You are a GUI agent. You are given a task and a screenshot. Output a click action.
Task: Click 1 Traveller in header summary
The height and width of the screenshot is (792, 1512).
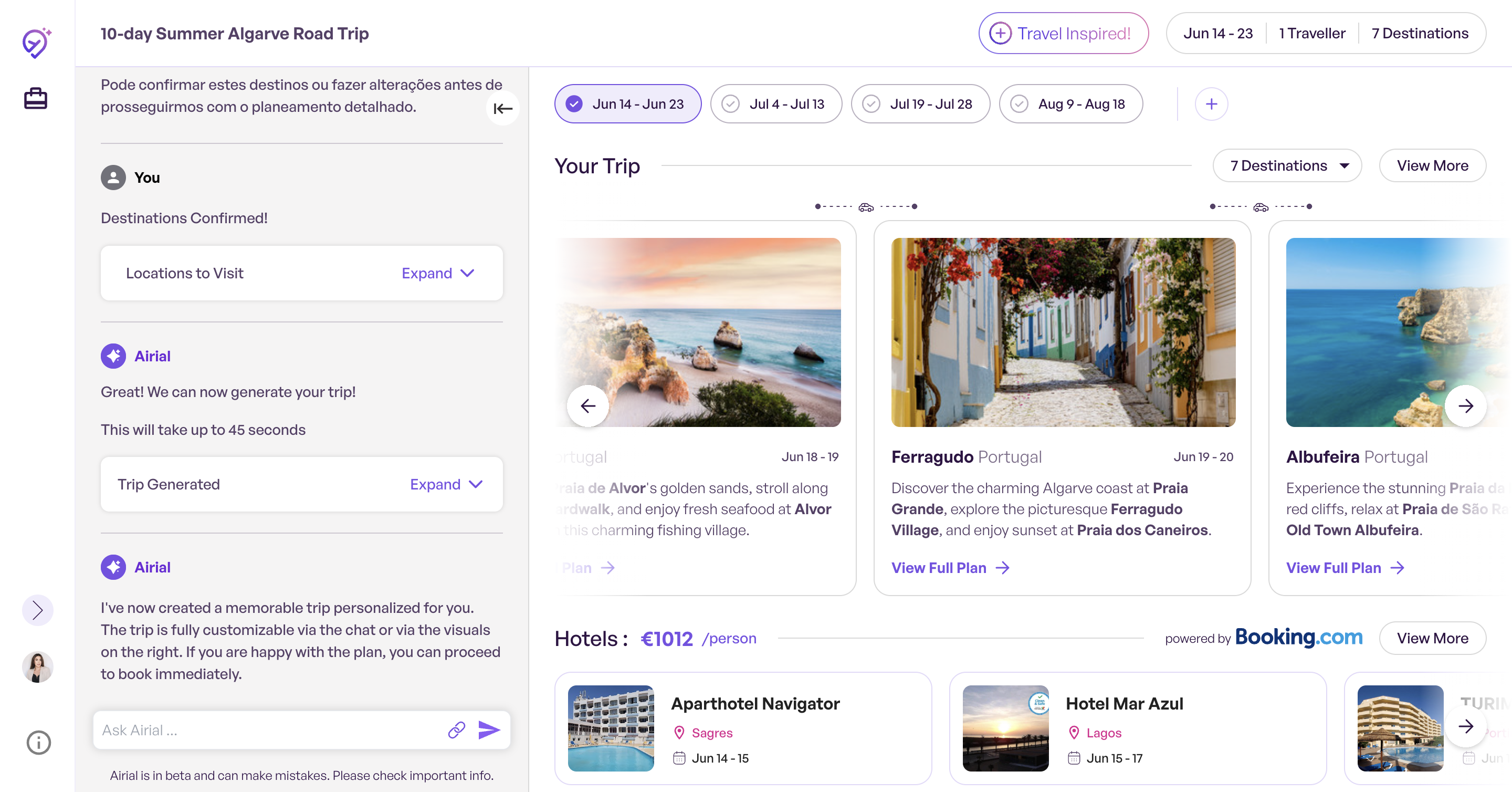1312,34
